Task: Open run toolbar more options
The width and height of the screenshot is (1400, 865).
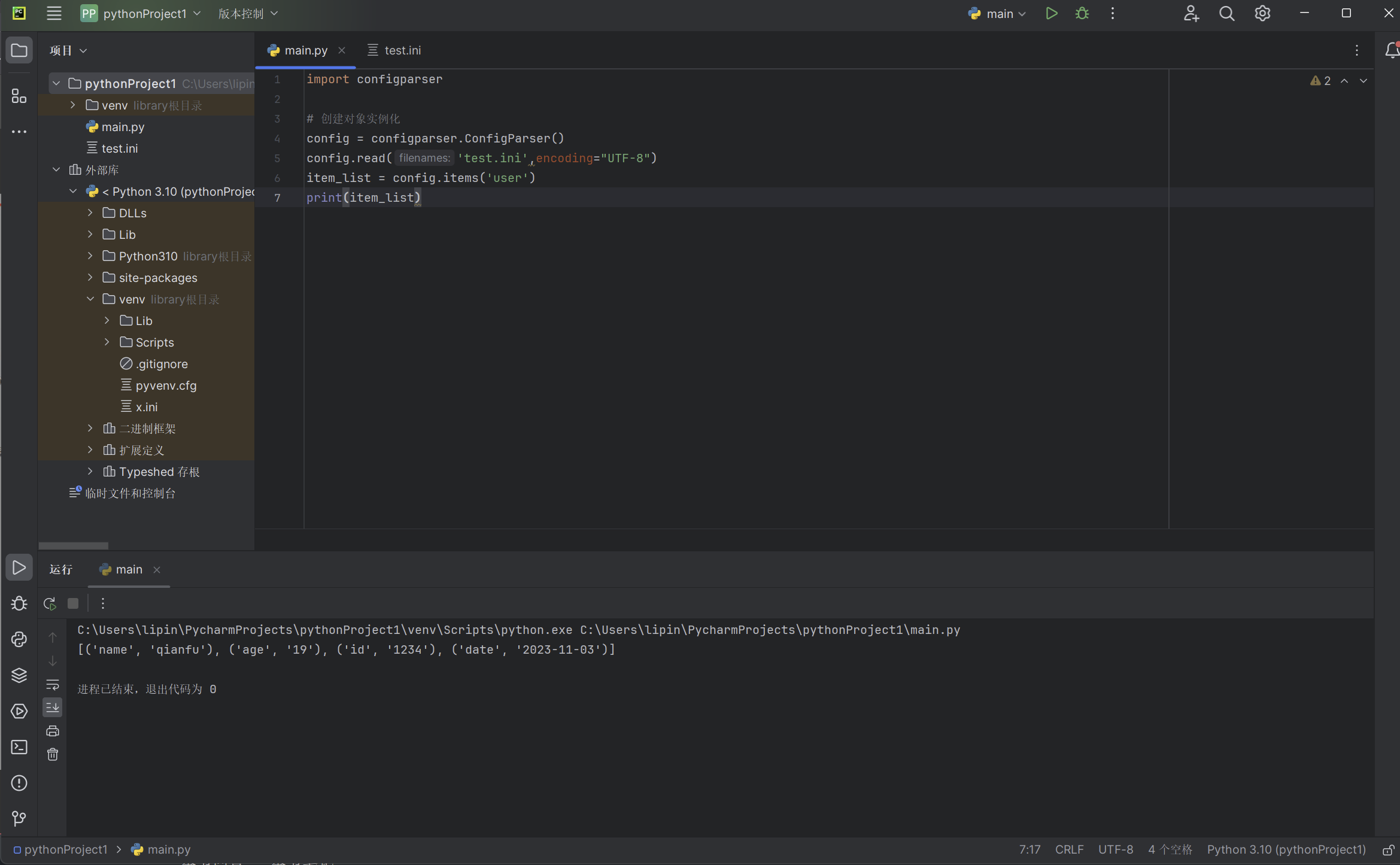Action: 103,603
